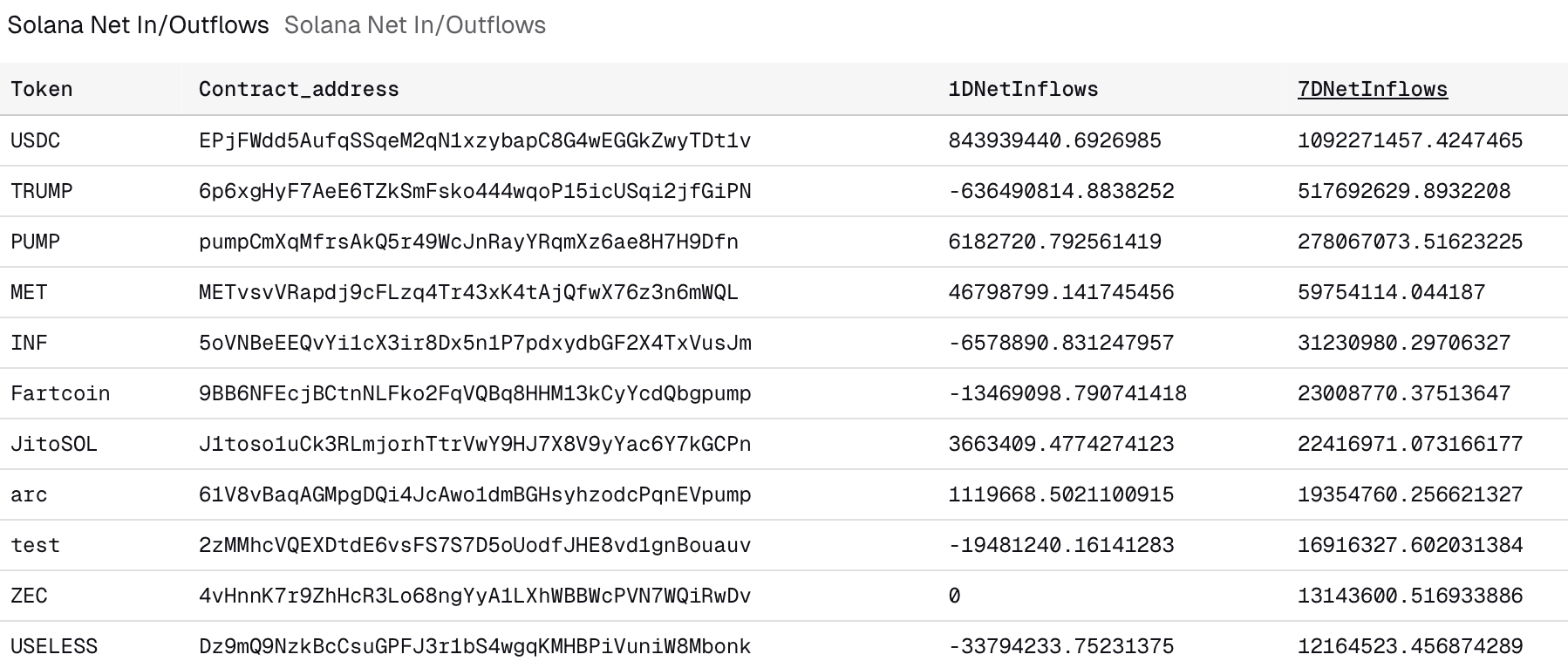Click ZEC contract address starting 4vHnnK7r9
1568x668 pixels.
pos(475,596)
